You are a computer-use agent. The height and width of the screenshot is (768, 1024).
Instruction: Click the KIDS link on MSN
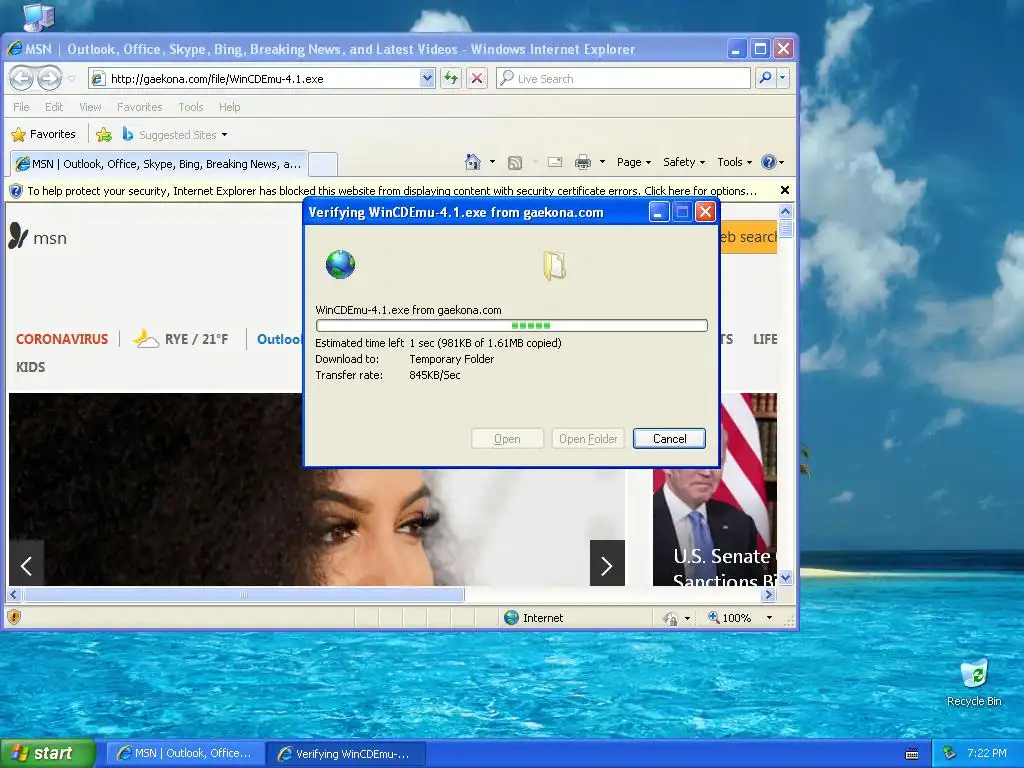(31, 367)
